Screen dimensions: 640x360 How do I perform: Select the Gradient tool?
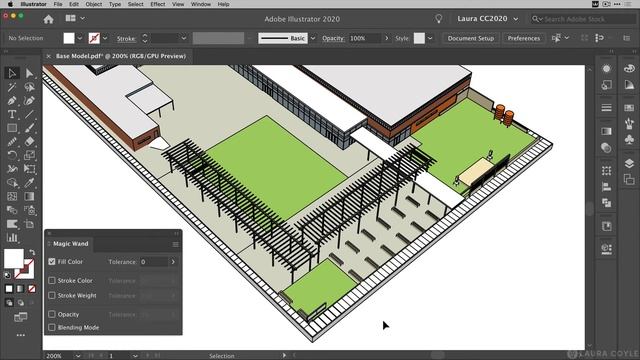tap(29, 197)
